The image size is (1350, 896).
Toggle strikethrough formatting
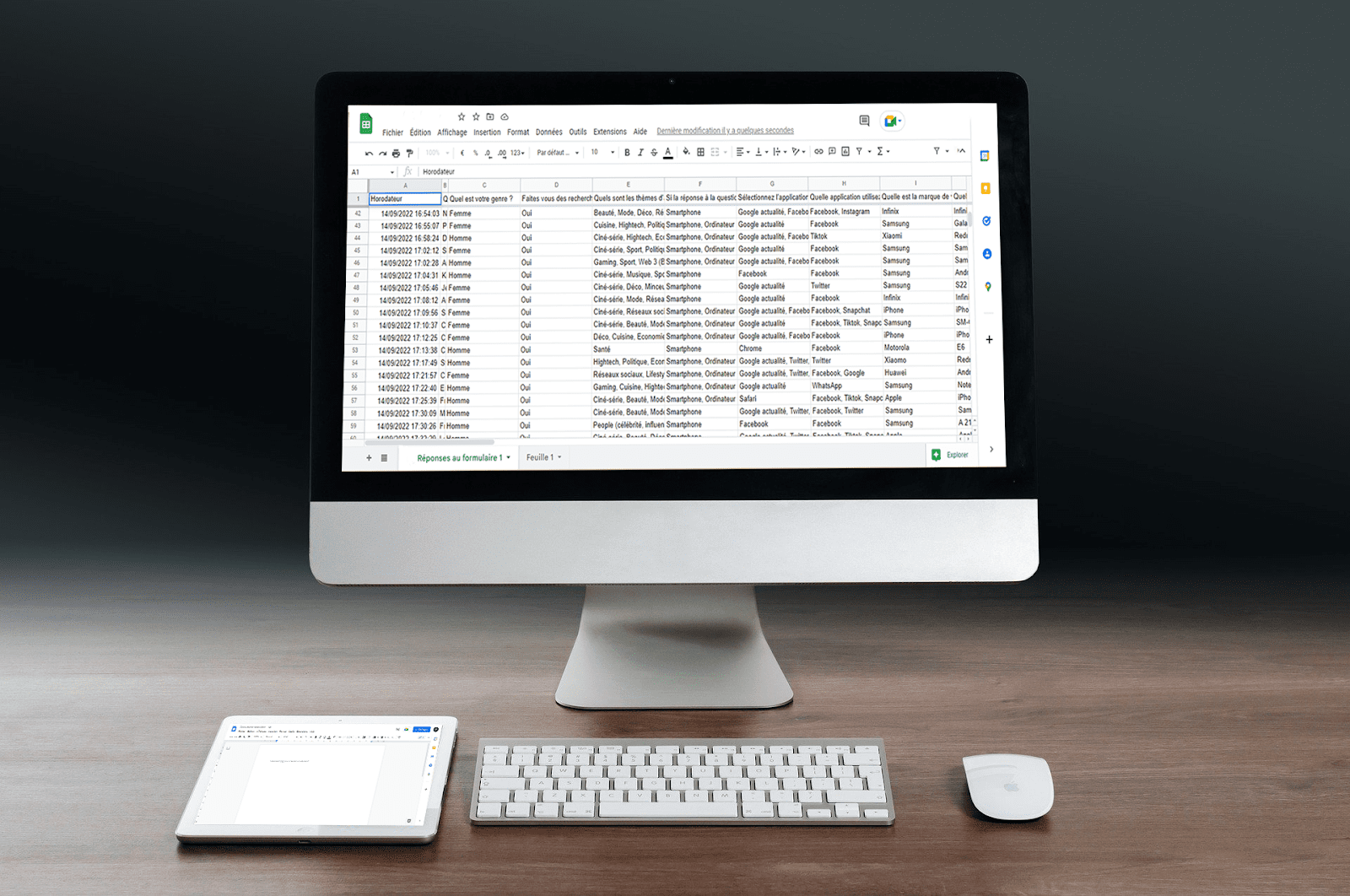point(654,153)
